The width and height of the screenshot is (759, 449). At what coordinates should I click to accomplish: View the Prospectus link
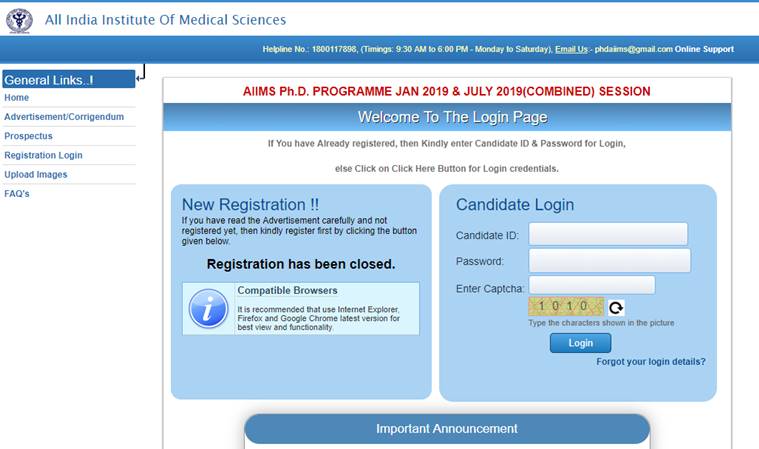[x=28, y=136]
